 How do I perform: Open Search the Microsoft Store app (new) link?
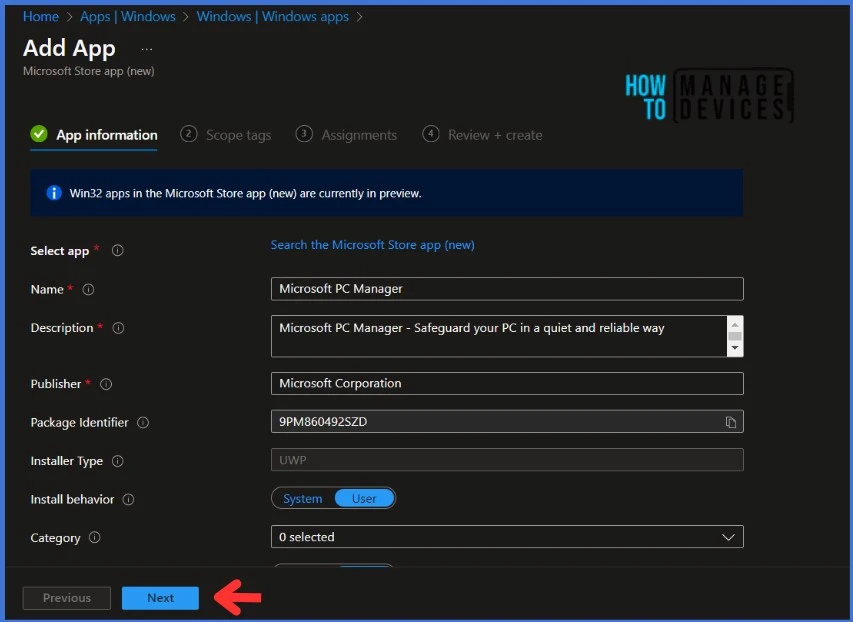coord(373,245)
